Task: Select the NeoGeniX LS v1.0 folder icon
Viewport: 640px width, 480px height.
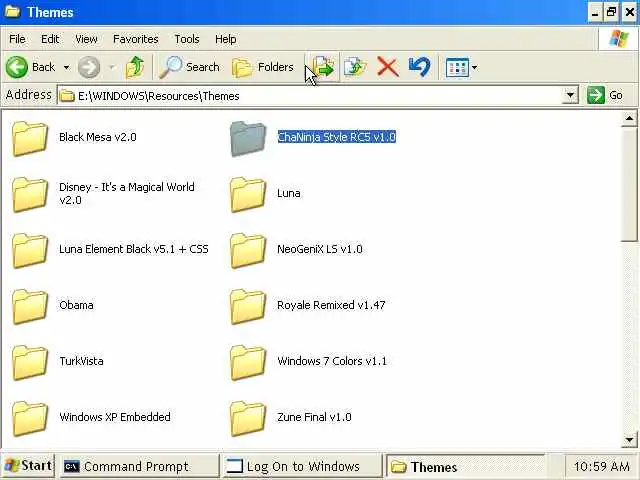Action: tap(248, 250)
